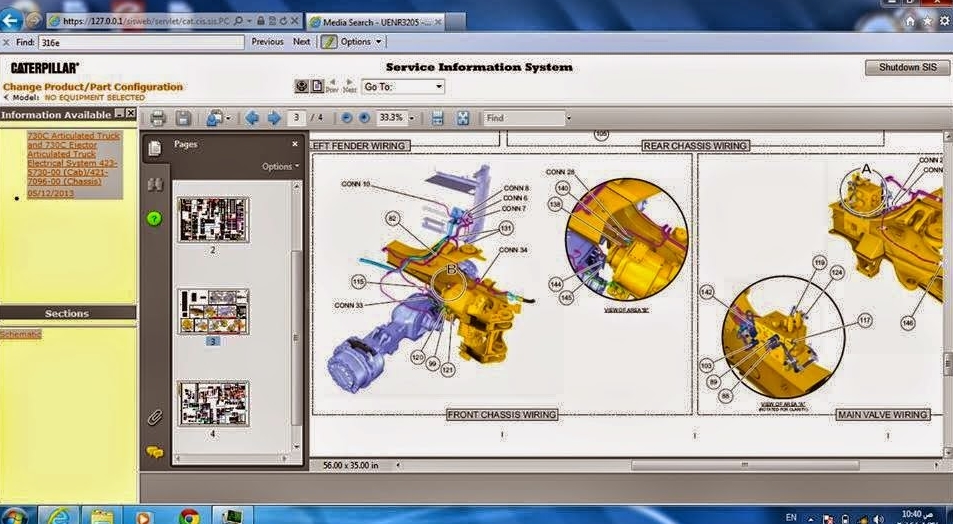Toggle fit-to-window full screen view icon
953x524 pixels.
463,118
